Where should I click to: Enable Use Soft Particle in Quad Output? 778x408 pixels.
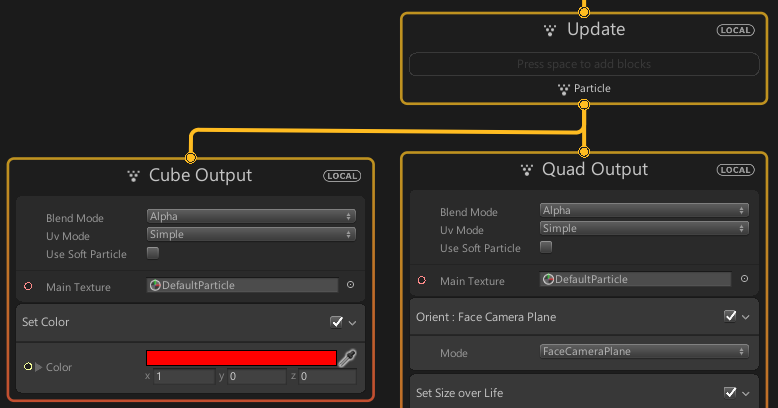pyautogui.click(x=546, y=247)
